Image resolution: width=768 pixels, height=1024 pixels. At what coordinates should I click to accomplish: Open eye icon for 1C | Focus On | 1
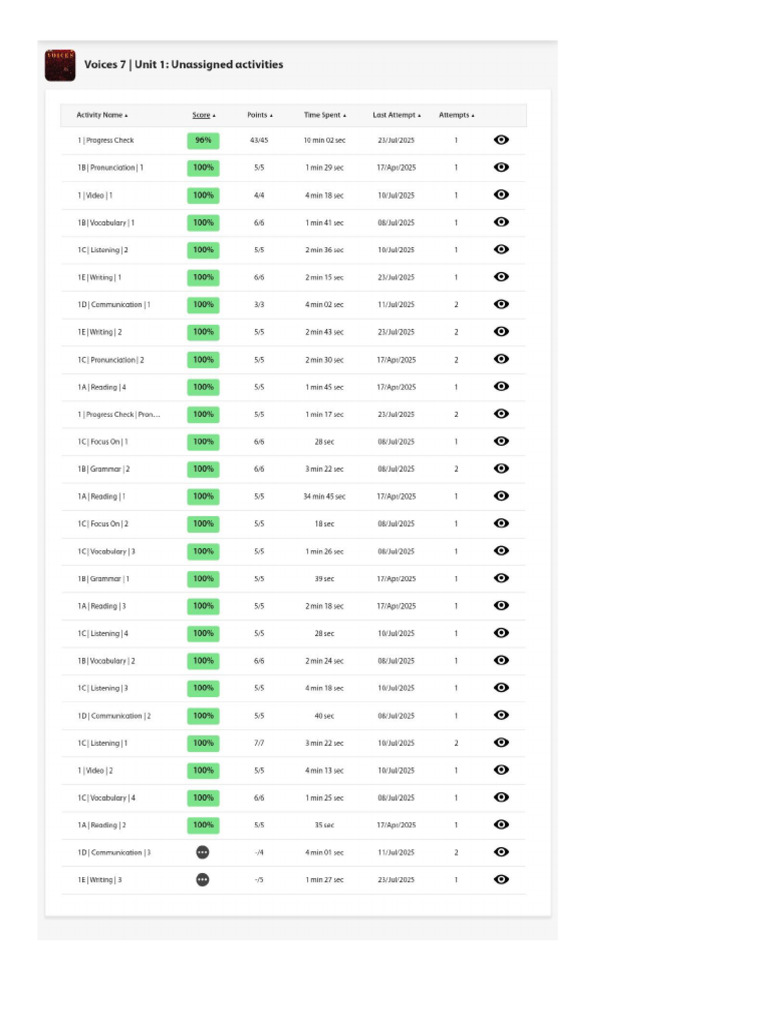(x=501, y=441)
